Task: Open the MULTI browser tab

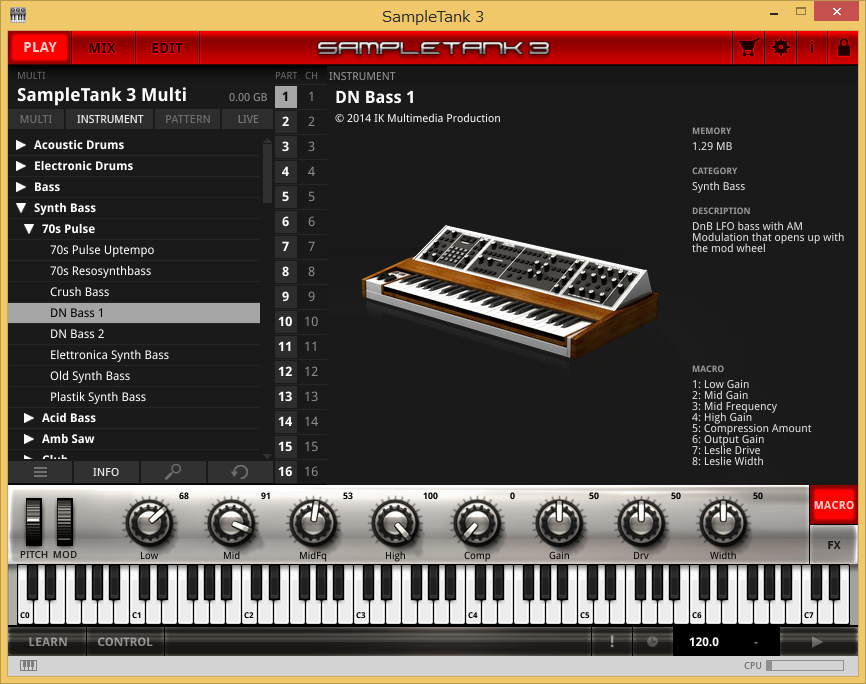Action: tap(36, 119)
